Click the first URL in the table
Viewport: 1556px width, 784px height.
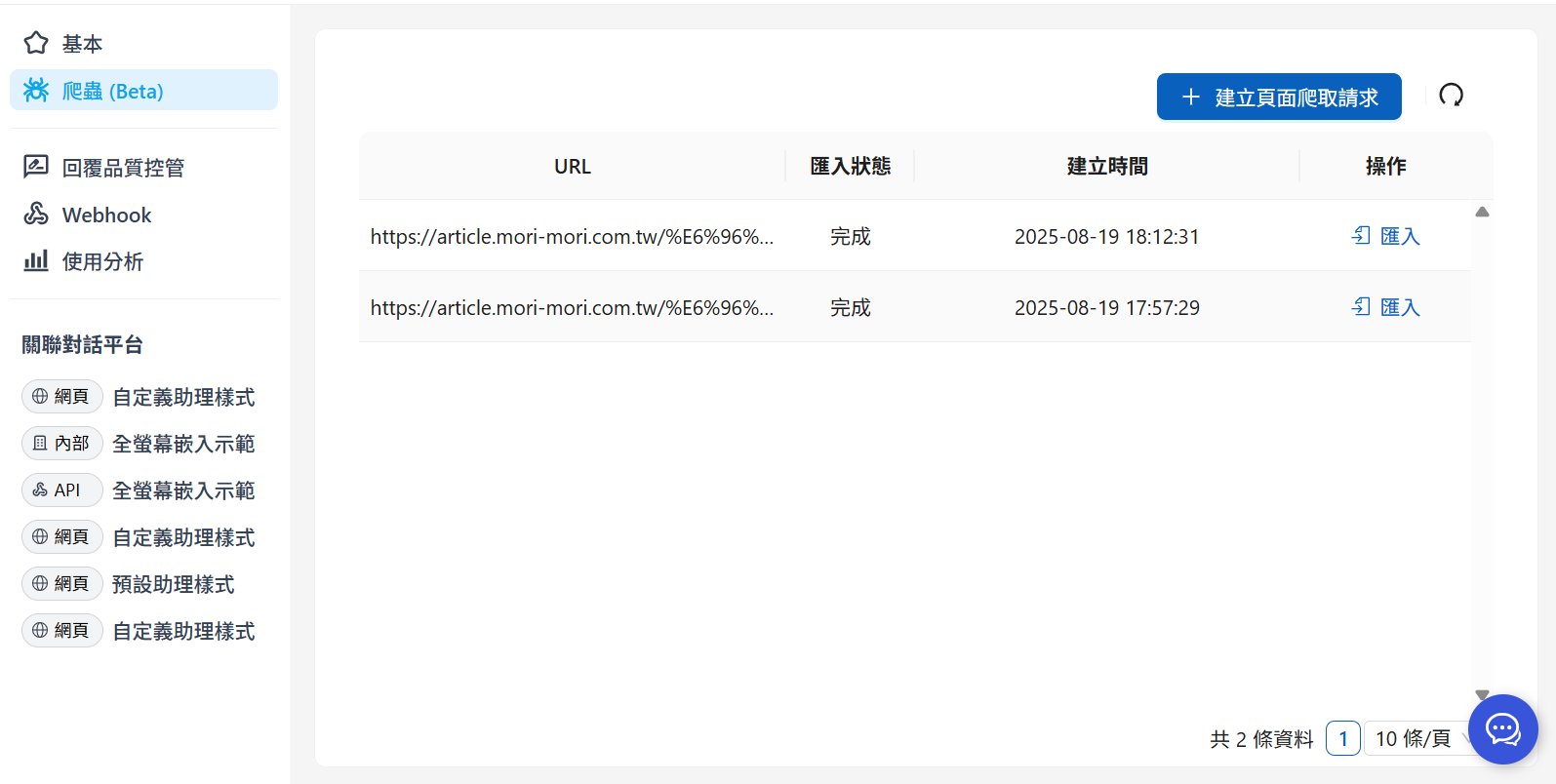tap(572, 237)
